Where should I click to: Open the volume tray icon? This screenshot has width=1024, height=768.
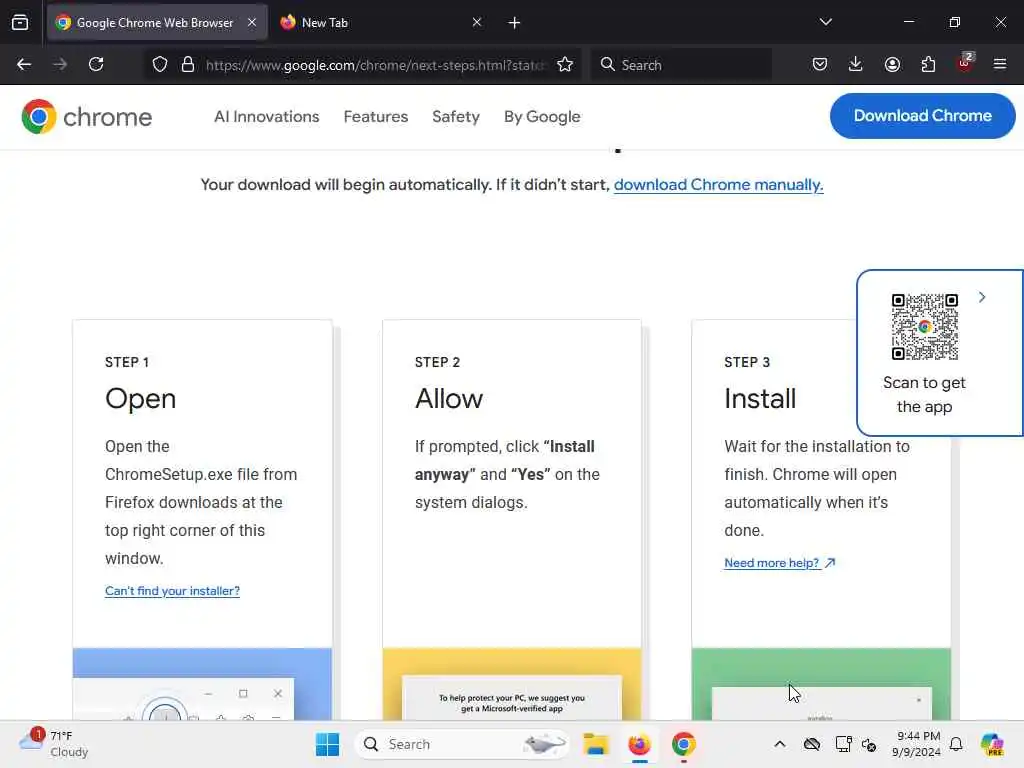(869, 744)
